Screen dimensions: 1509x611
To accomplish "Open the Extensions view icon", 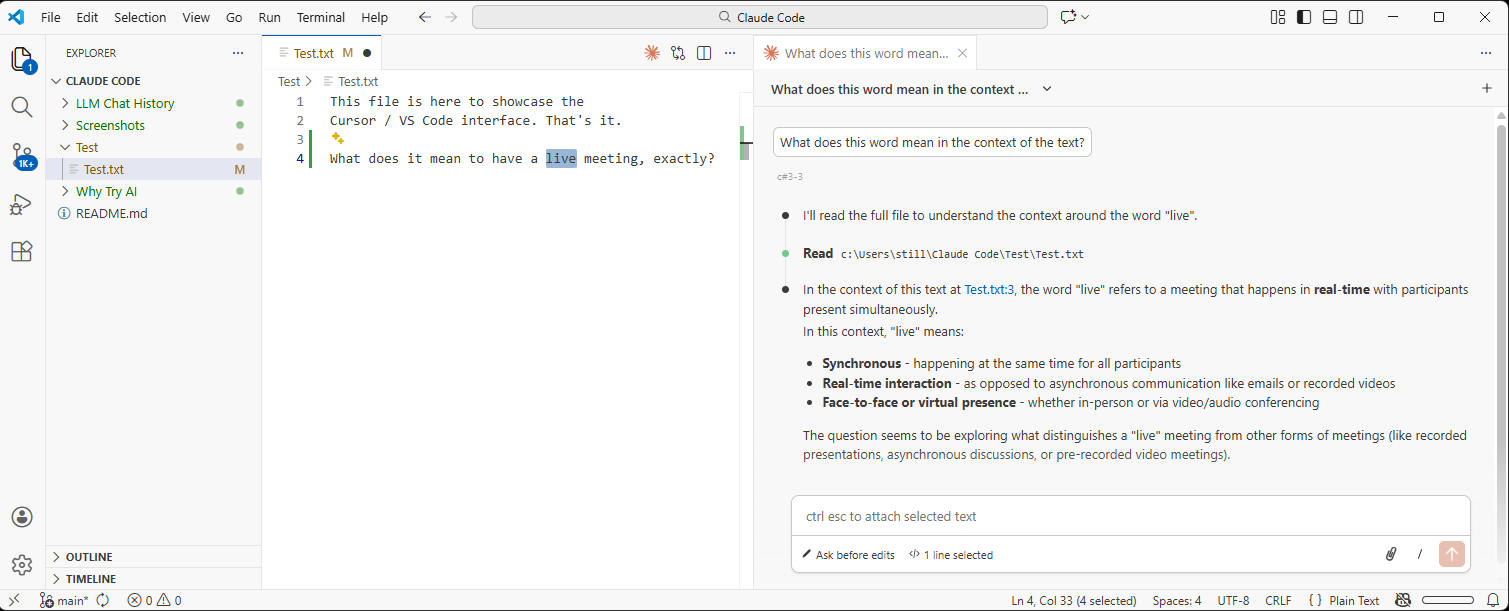I will [21, 251].
